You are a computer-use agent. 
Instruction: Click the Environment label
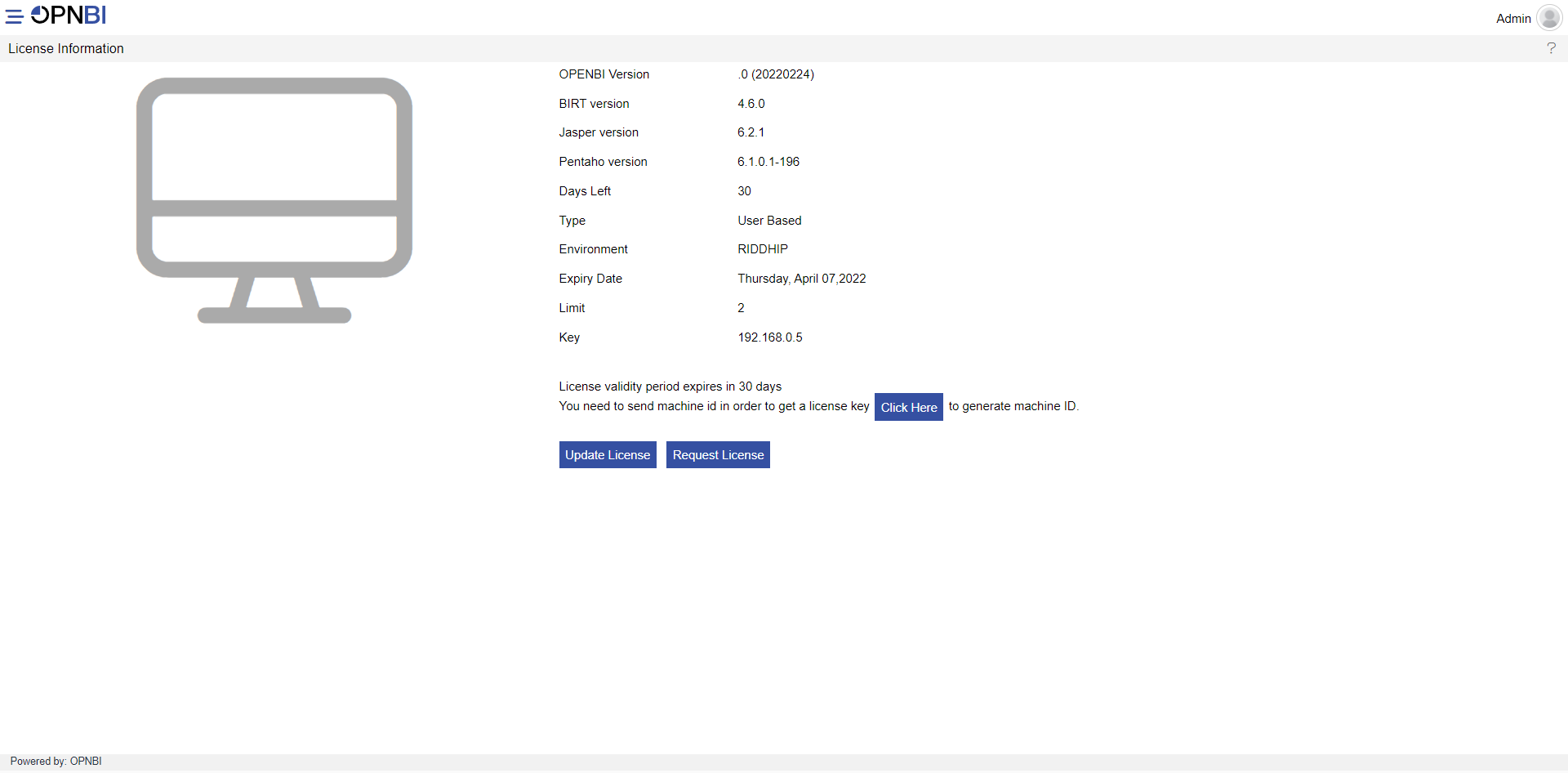(x=593, y=249)
